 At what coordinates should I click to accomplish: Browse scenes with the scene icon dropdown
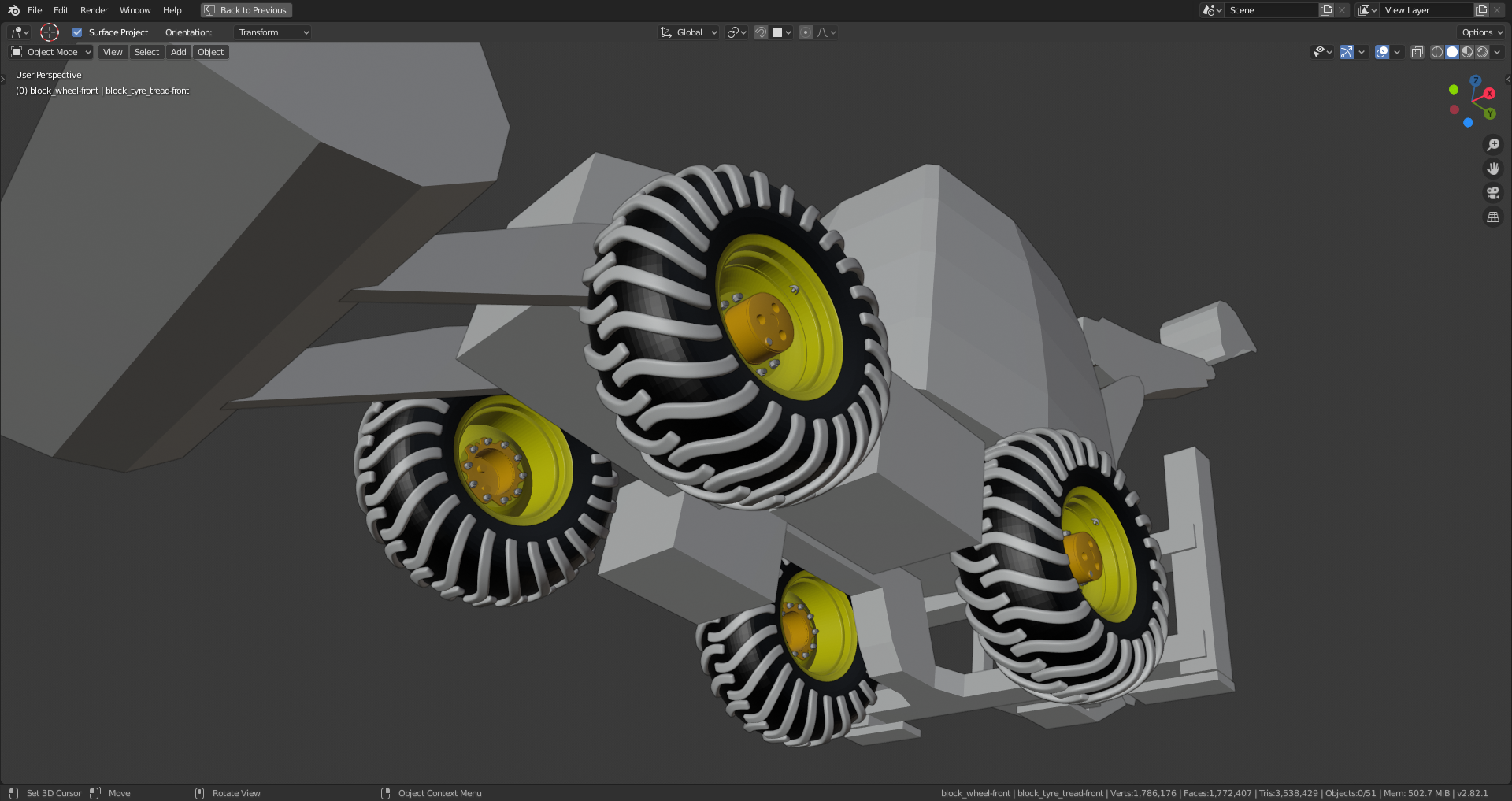coord(1212,10)
